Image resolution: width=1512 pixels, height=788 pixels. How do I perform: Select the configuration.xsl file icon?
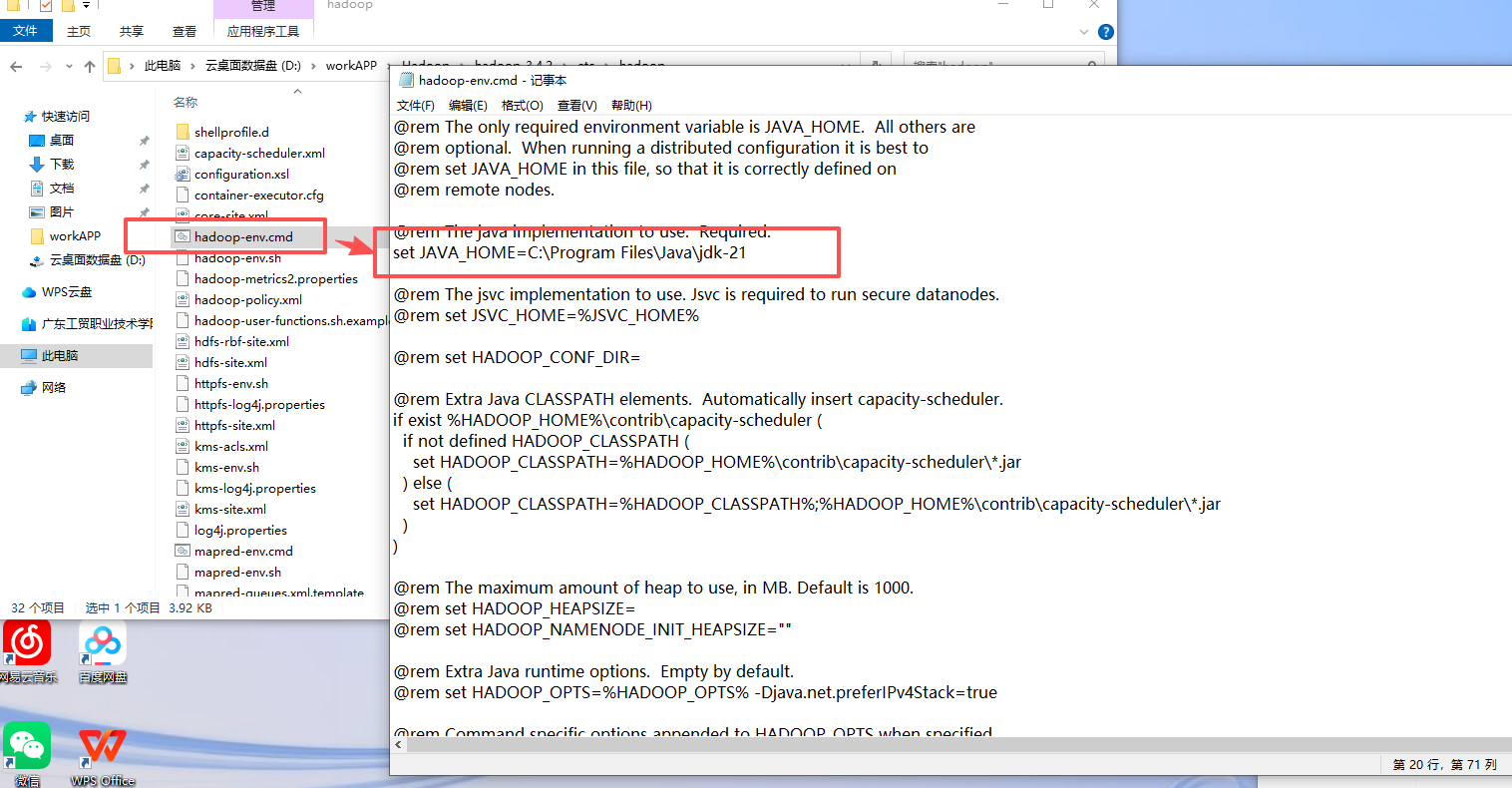(183, 174)
